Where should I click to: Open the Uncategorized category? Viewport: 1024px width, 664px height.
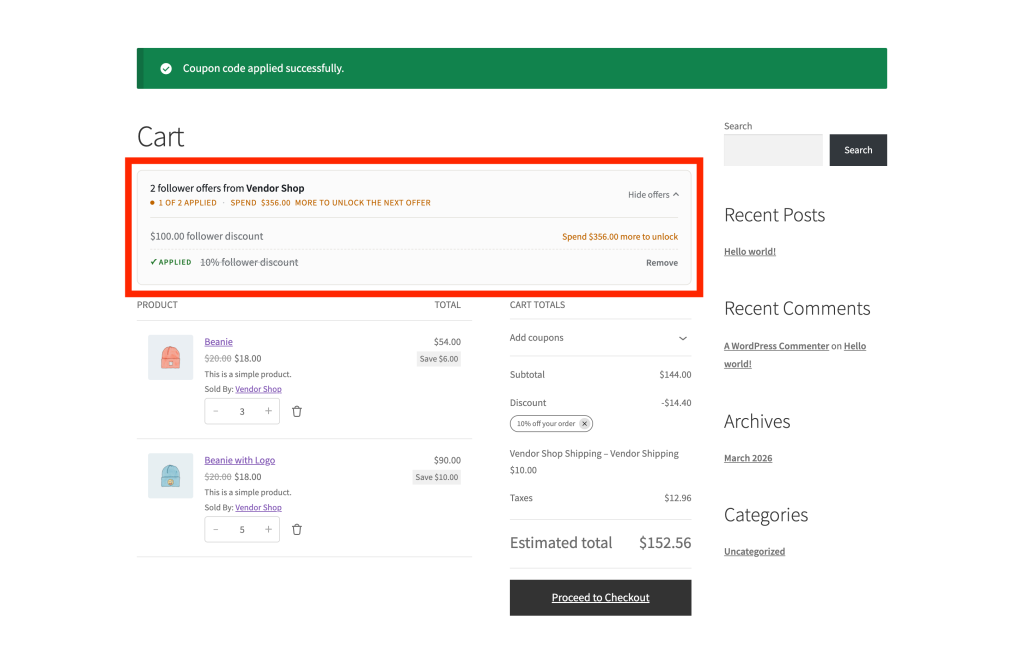pos(754,552)
